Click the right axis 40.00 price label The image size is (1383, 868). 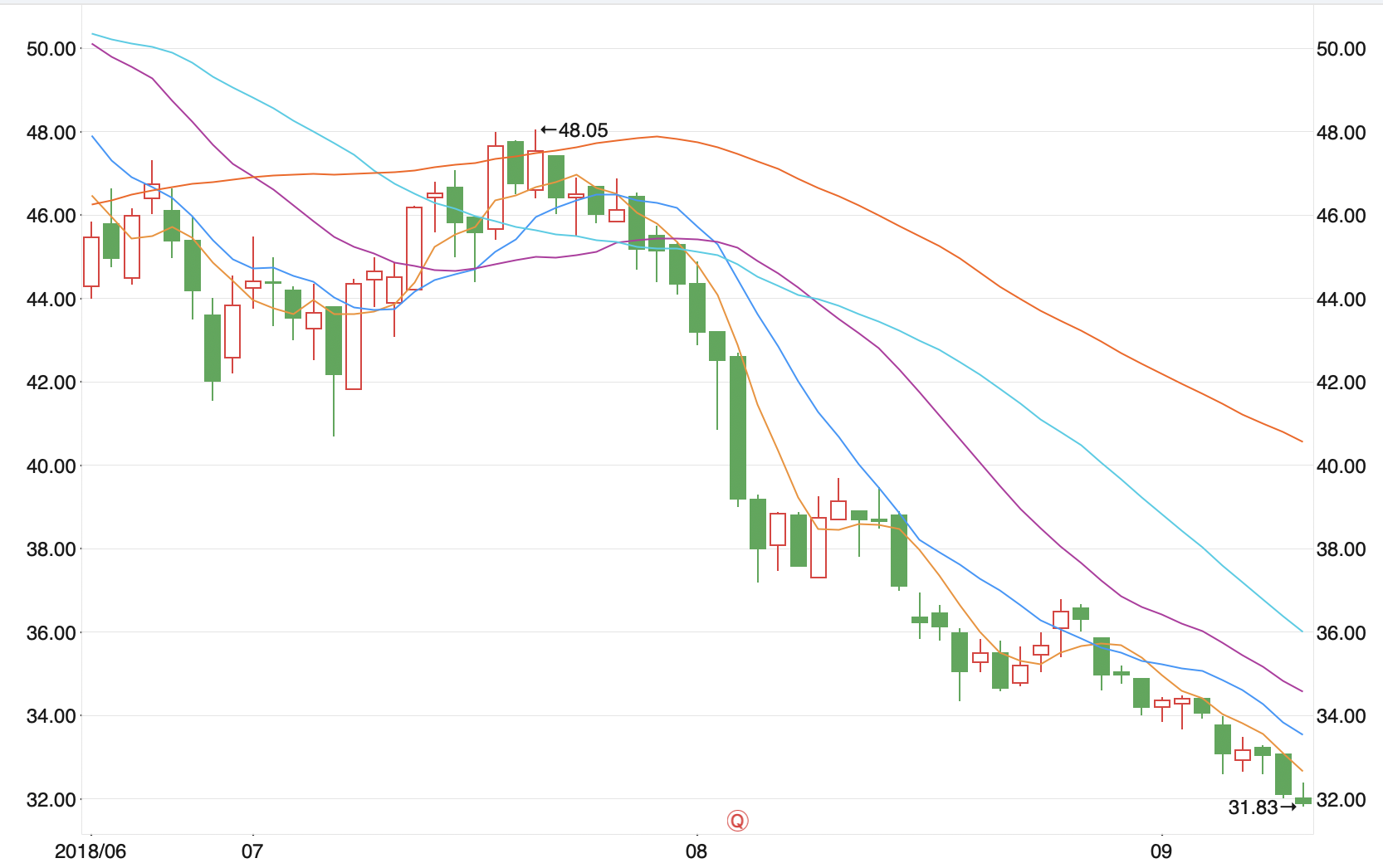coord(1341,466)
